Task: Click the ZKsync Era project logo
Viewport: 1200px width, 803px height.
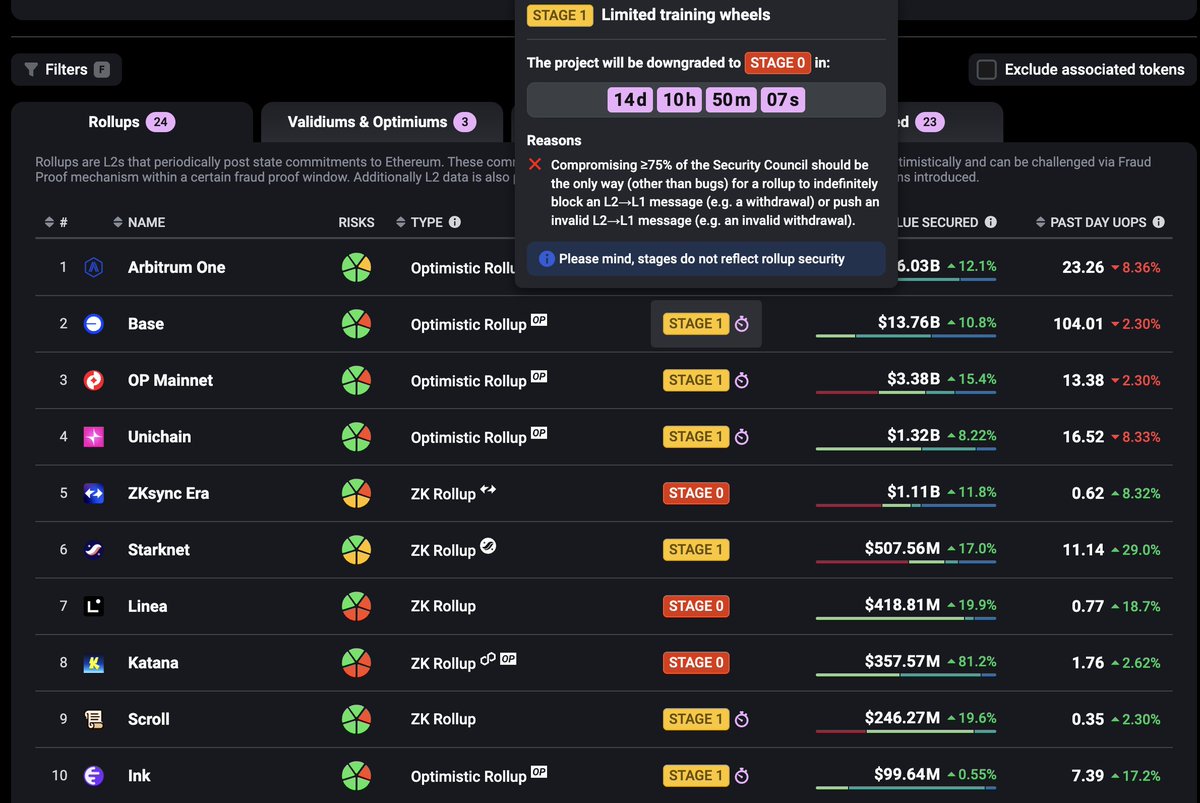Action: (94, 493)
